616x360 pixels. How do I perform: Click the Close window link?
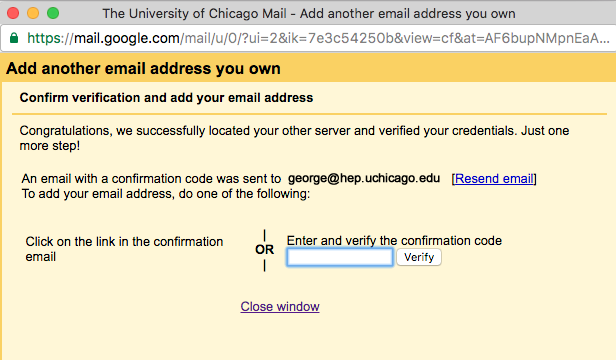[x=280, y=307]
